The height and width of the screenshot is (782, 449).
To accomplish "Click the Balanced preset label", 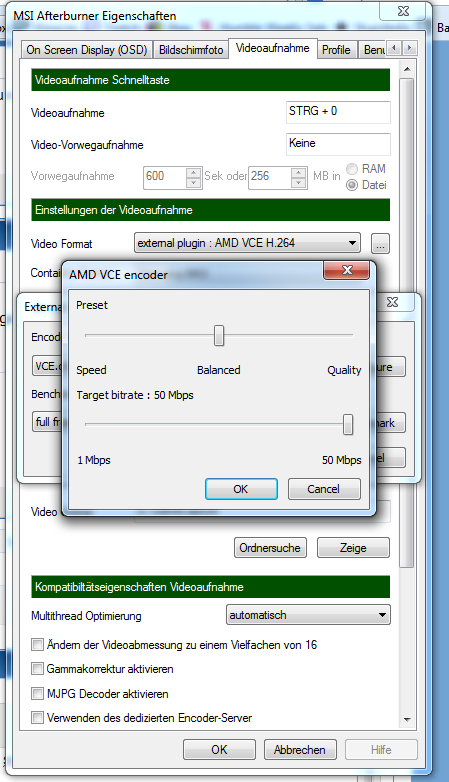I will click(x=219, y=370).
